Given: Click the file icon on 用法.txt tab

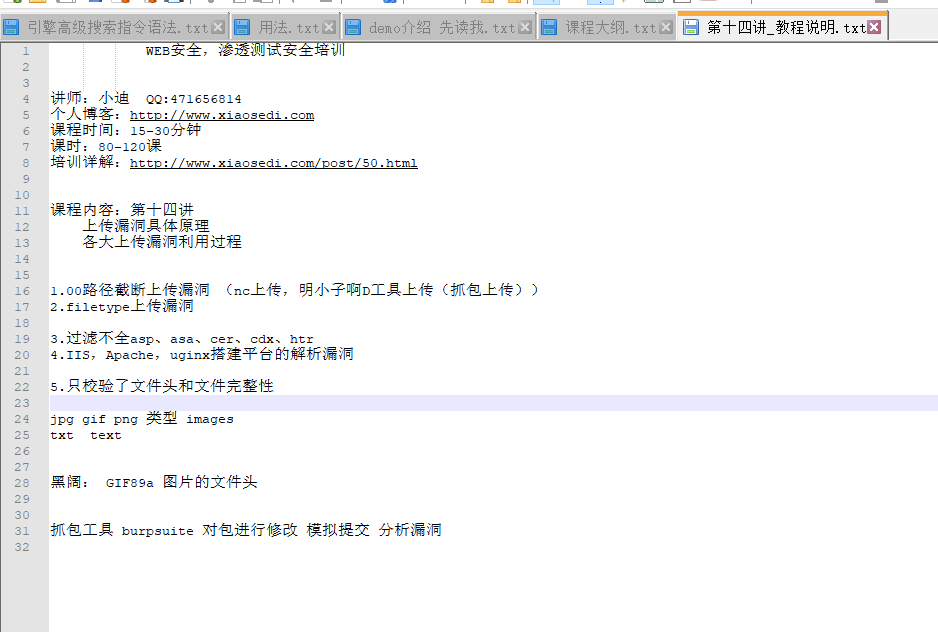Looking at the screenshot, I should click(241, 29).
